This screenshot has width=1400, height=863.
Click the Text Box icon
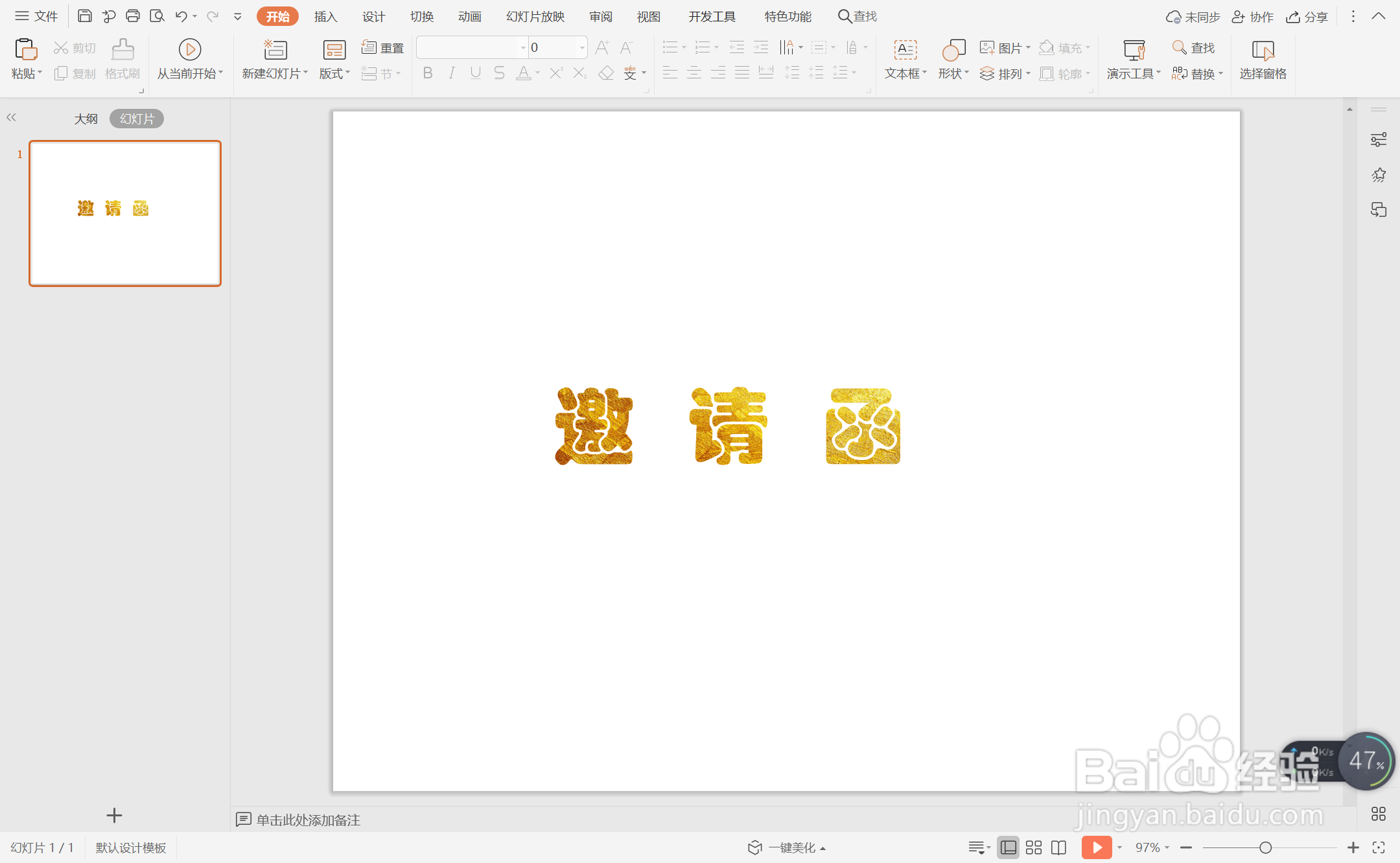click(x=905, y=50)
